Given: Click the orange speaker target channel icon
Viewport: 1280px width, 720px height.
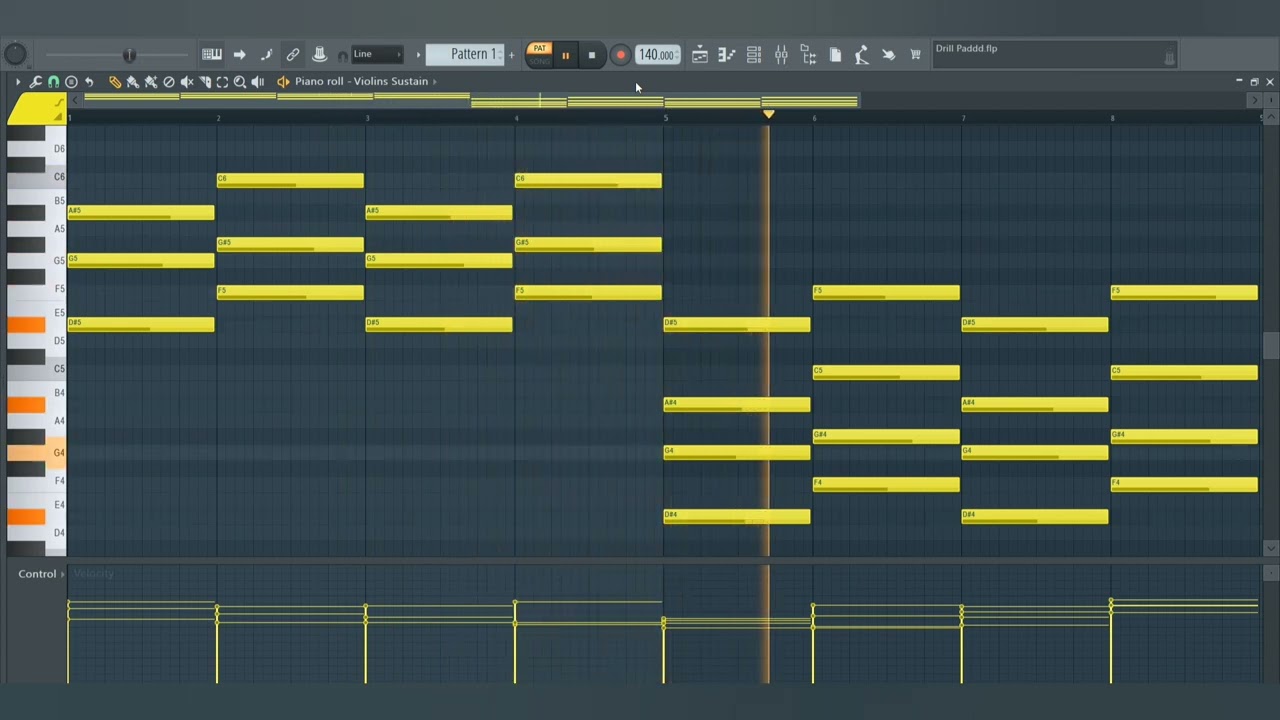Looking at the screenshot, I should (x=283, y=82).
